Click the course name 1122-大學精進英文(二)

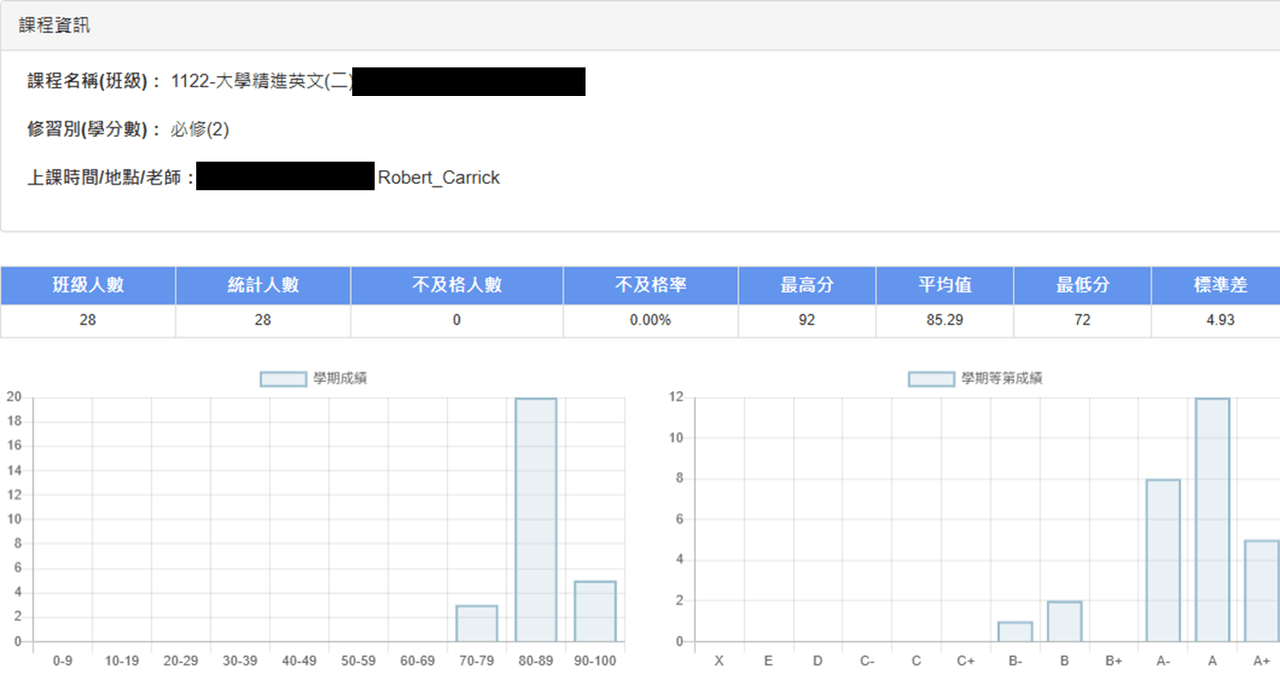click(262, 82)
